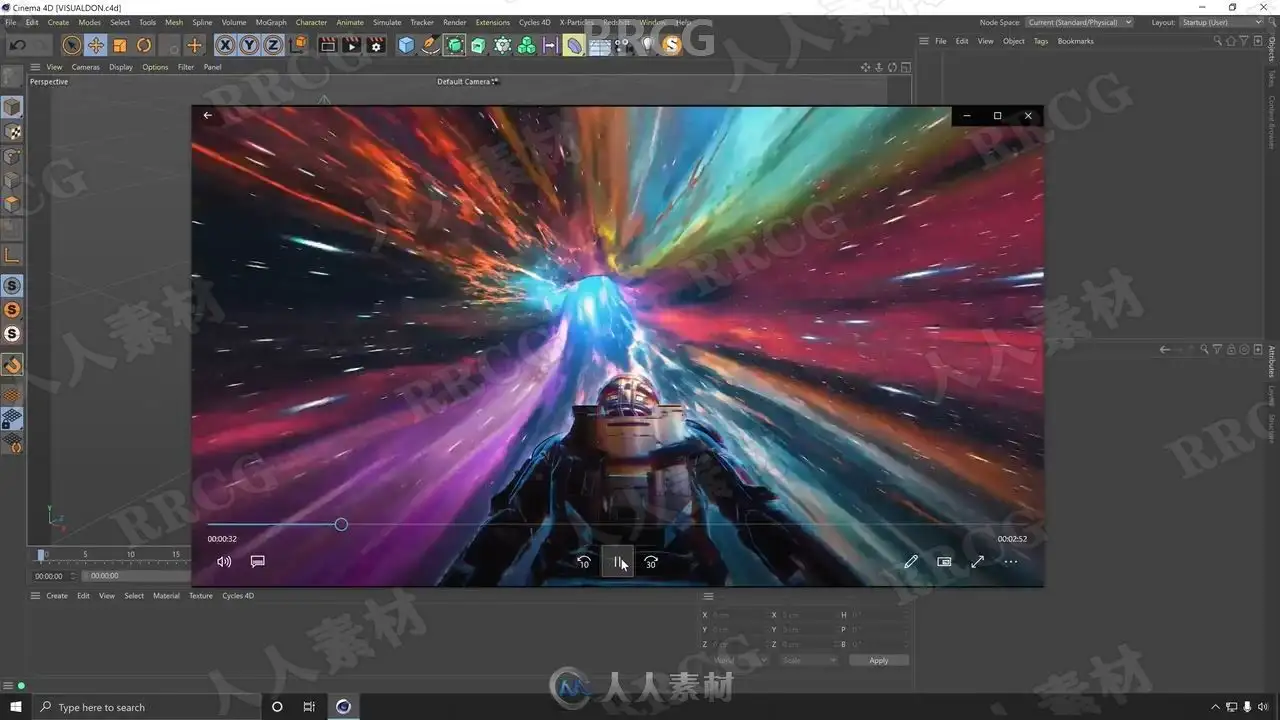This screenshot has height=720, width=1280.
Task: Click the Windows Start button
Action: 17,706
